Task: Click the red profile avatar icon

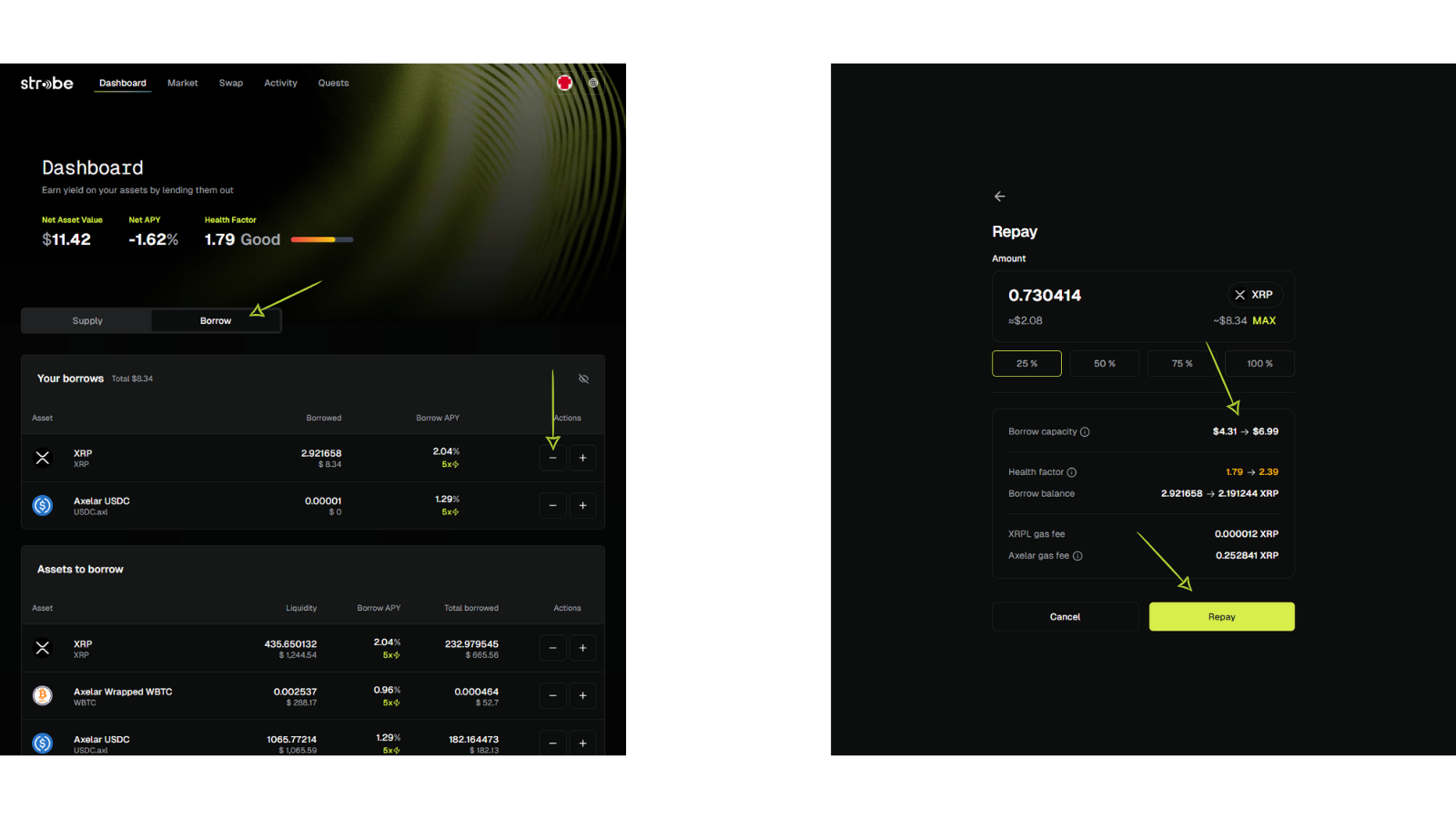Action: coord(564,83)
